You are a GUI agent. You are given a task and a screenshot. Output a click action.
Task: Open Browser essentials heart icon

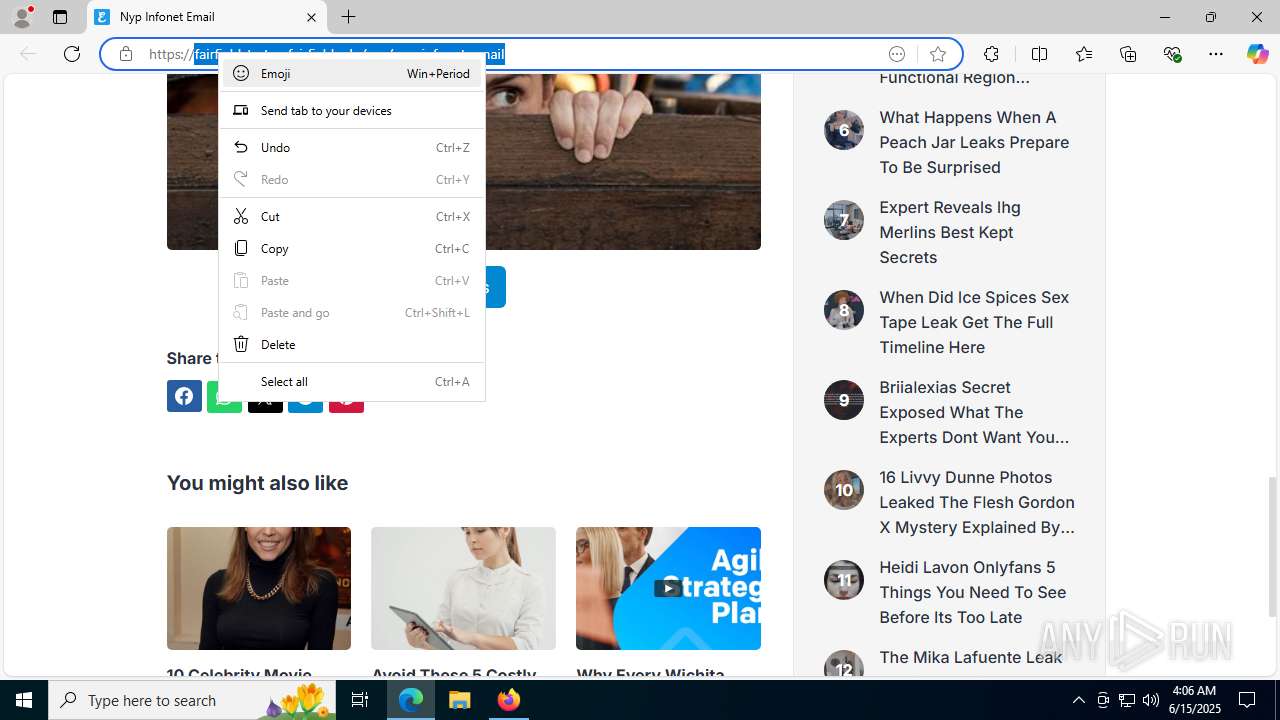click(1173, 54)
